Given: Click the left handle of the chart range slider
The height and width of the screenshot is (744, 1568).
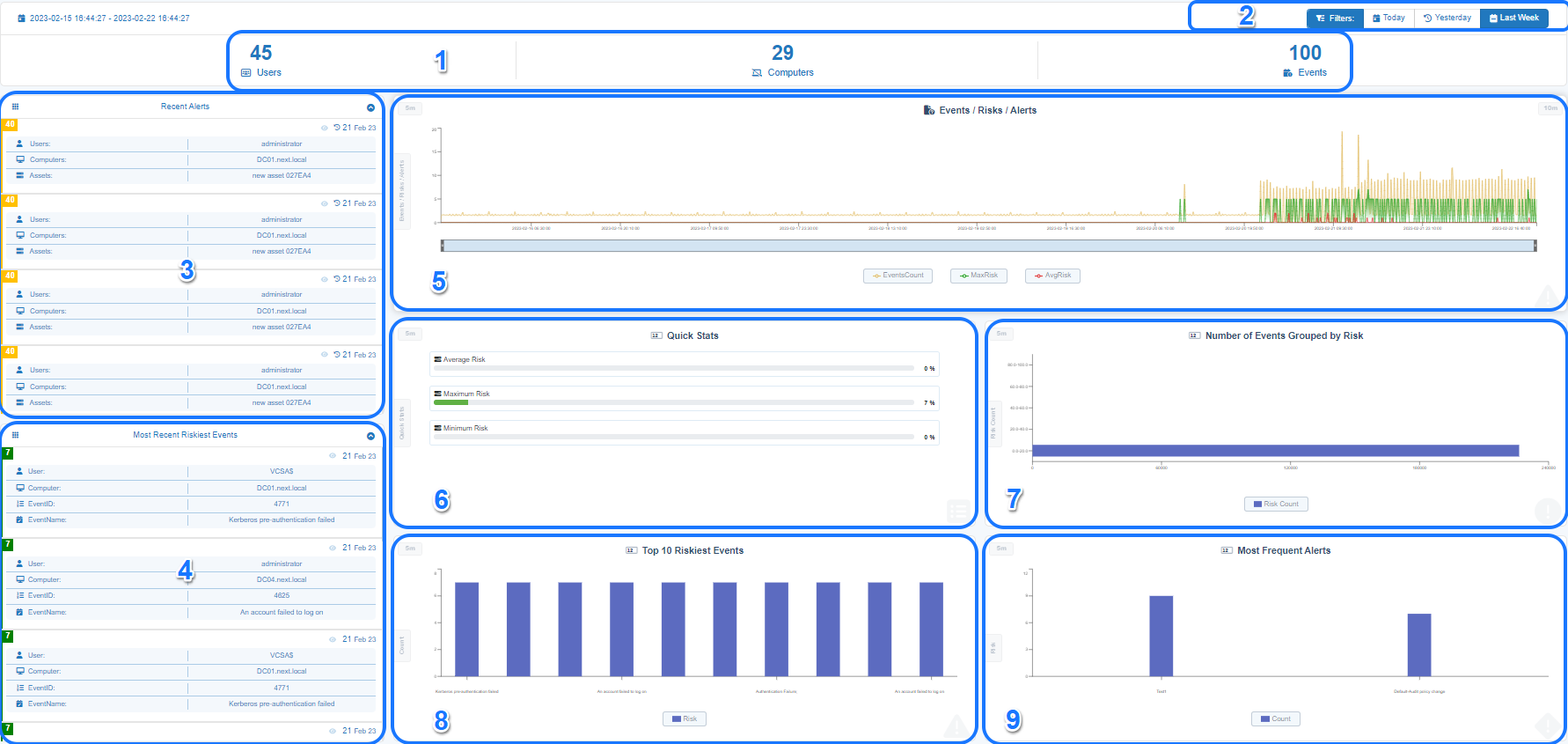Looking at the screenshot, I should 443,246.
